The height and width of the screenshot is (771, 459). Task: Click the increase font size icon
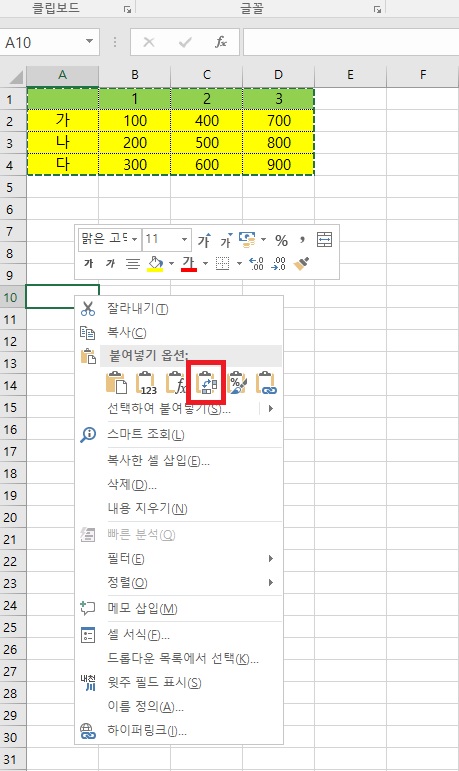tap(204, 240)
